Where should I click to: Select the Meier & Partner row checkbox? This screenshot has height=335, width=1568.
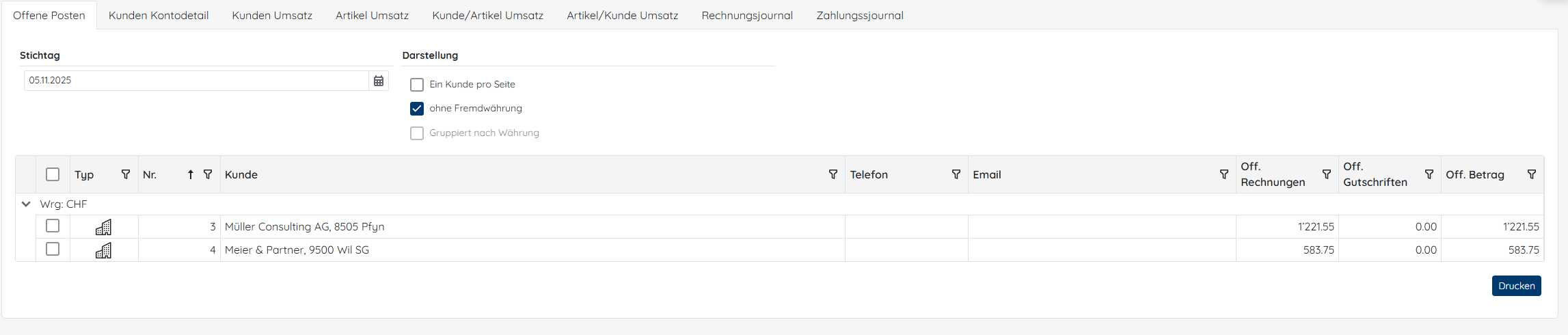pyautogui.click(x=53, y=249)
